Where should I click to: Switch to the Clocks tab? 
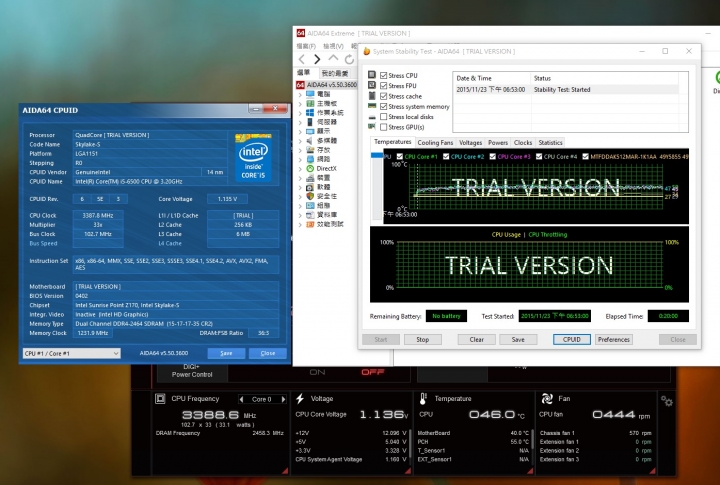pyautogui.click(x=523, y=143)
